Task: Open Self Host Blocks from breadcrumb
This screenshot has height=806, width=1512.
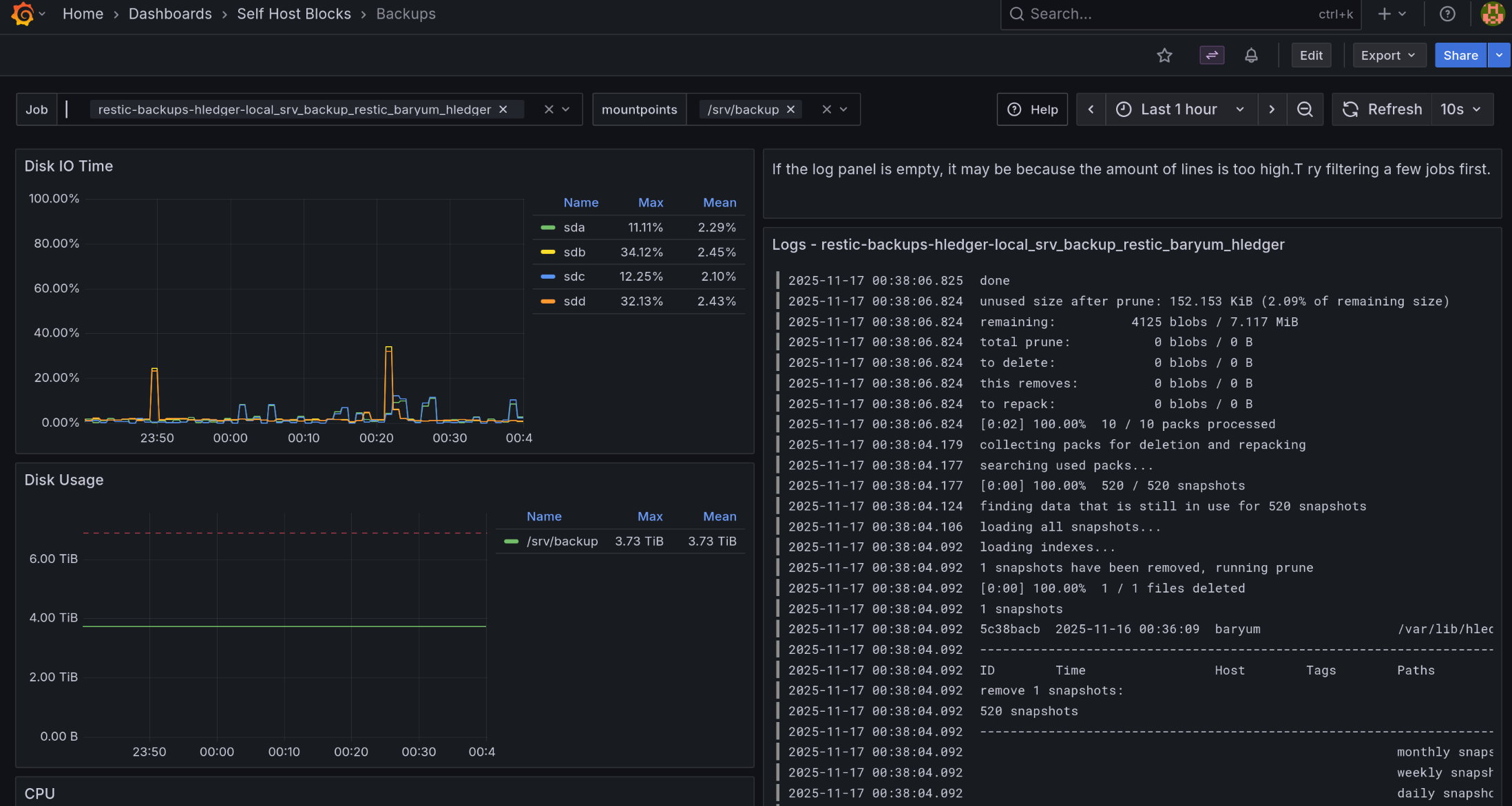Action: click(x=294, y=14)
